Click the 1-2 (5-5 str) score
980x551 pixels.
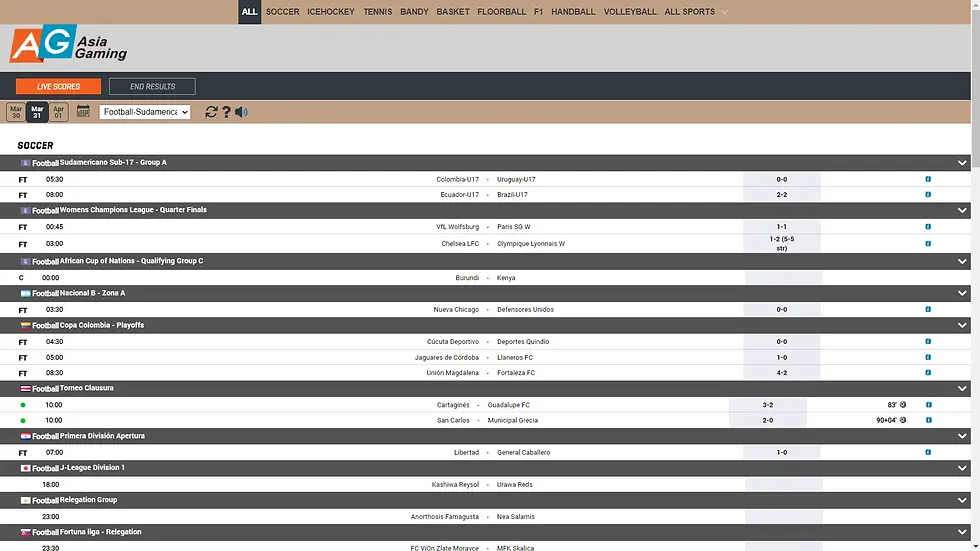(782, 244)
